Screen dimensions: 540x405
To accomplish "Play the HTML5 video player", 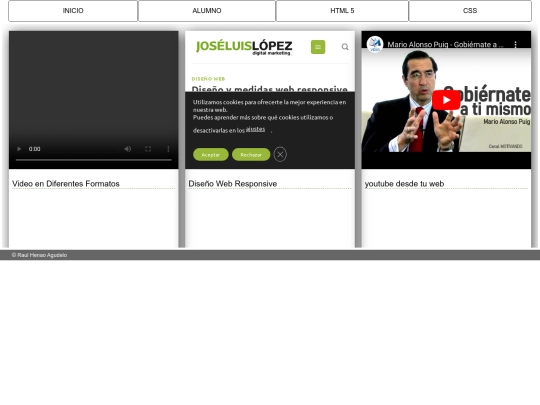I will click(x=19, y=149).
